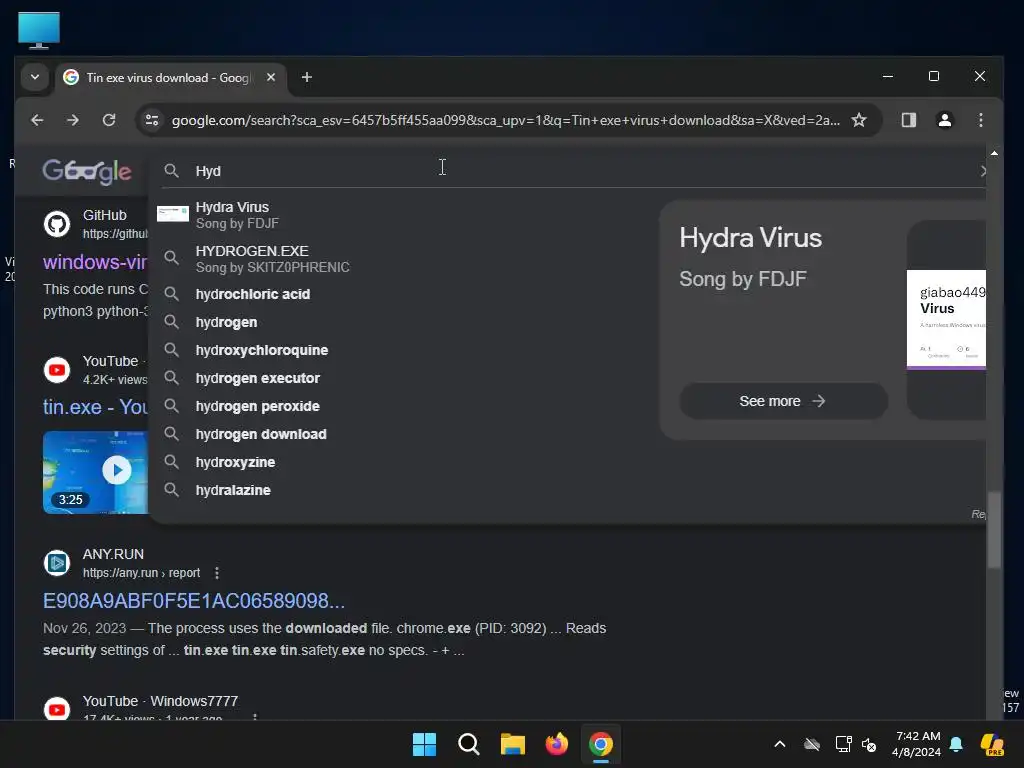Open the notifications bell
Viewport: 1024px width, 768px height.
pyautogui.click(x=956, y=744)
